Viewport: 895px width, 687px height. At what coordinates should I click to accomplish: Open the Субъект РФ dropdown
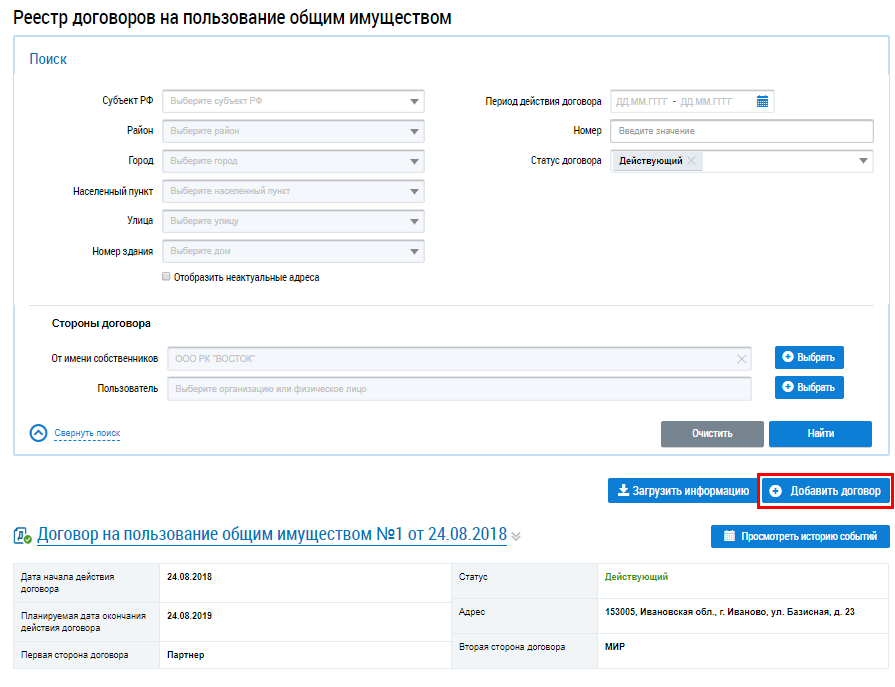[x=293, y=101]
